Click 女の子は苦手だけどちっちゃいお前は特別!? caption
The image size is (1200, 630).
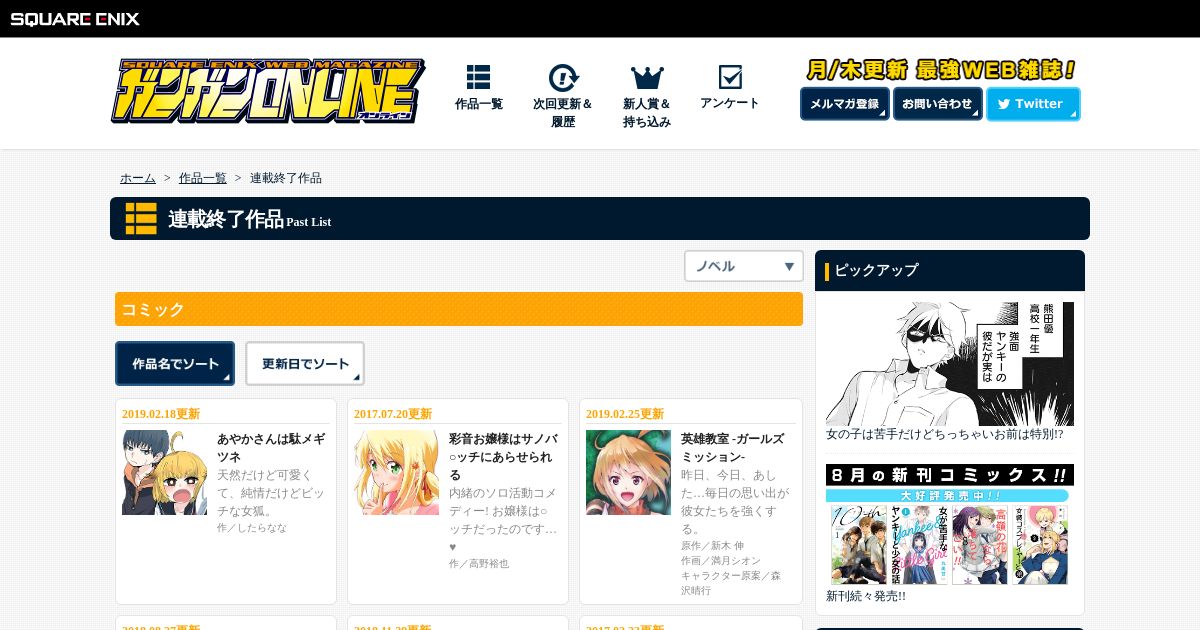click(x=945, y=434)
